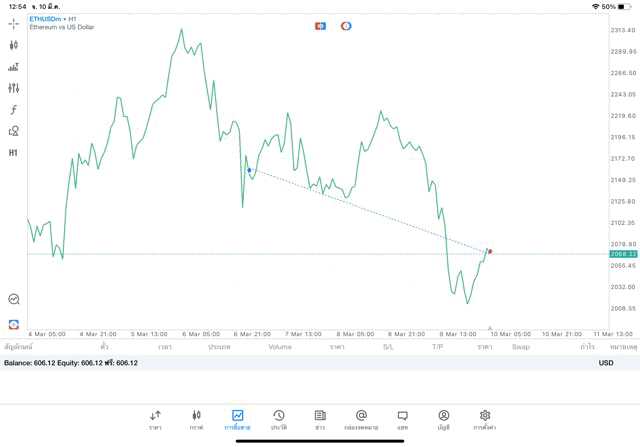The width and height of the screenshot is (640, 447).
Task: Open the ETHUSDm symbol title
Action: point(46,19)
